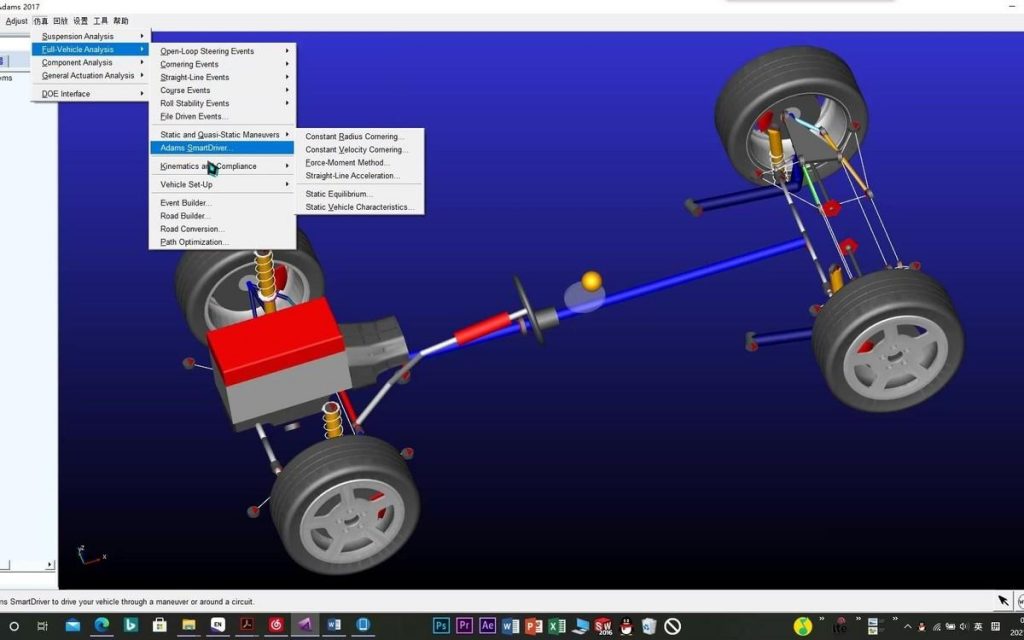Launch Premiere Pro taskbar icon

tap(464, 626)
